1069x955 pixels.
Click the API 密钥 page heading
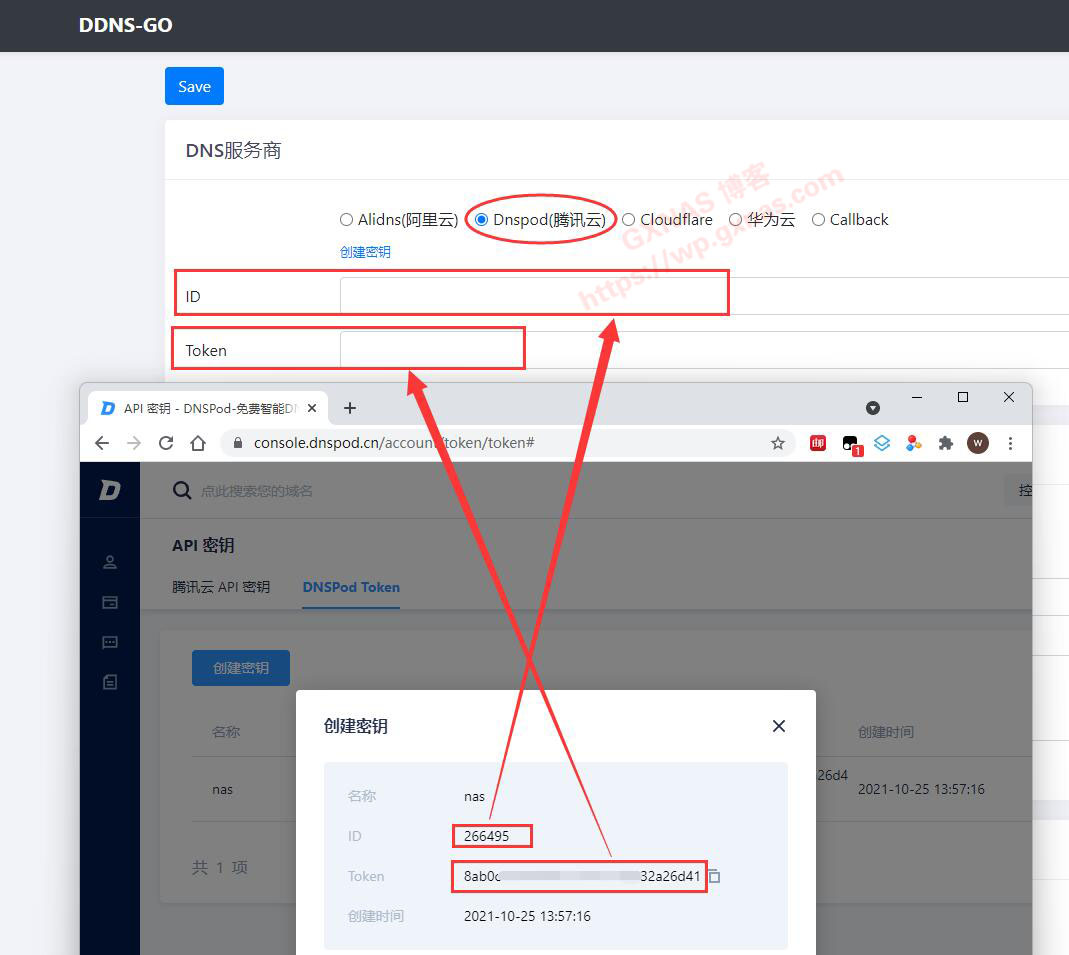pyautogui.click(x=203, y=545)
